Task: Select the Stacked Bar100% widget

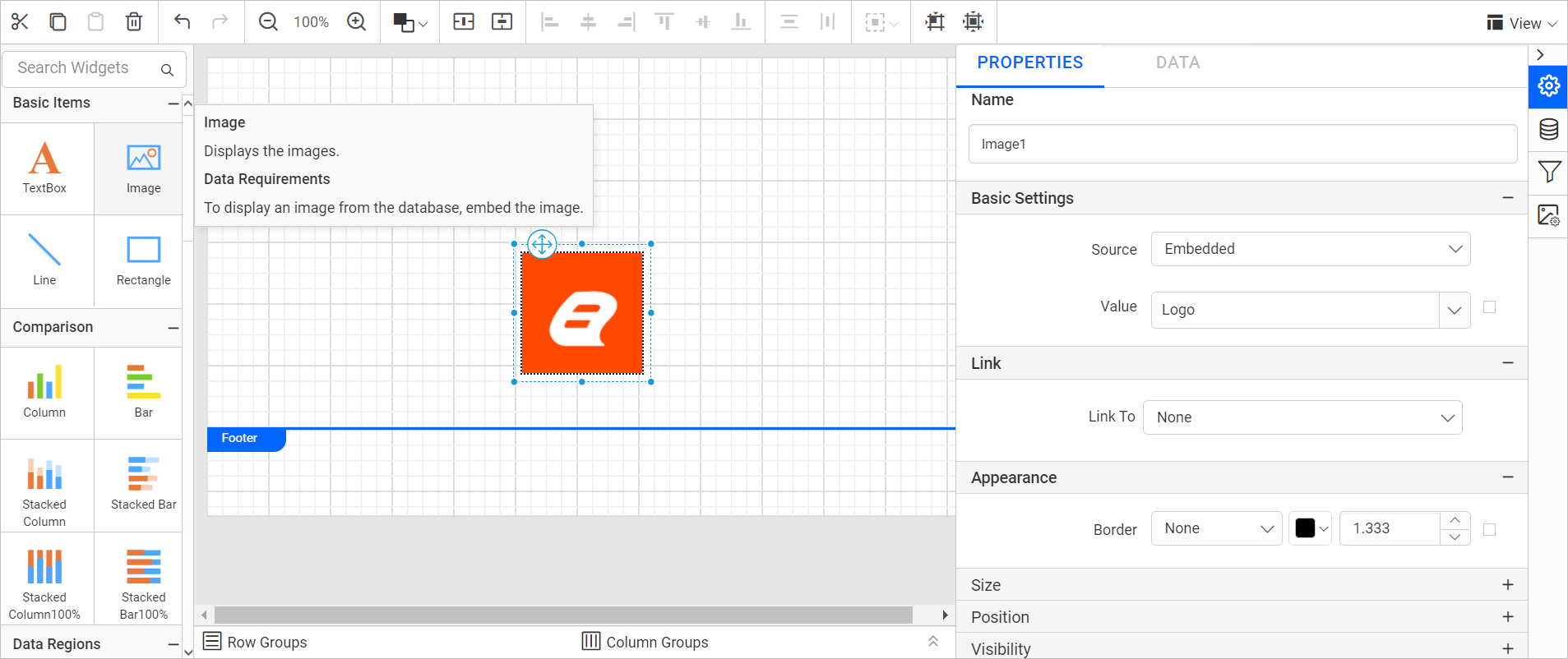Action: [143, 578]
